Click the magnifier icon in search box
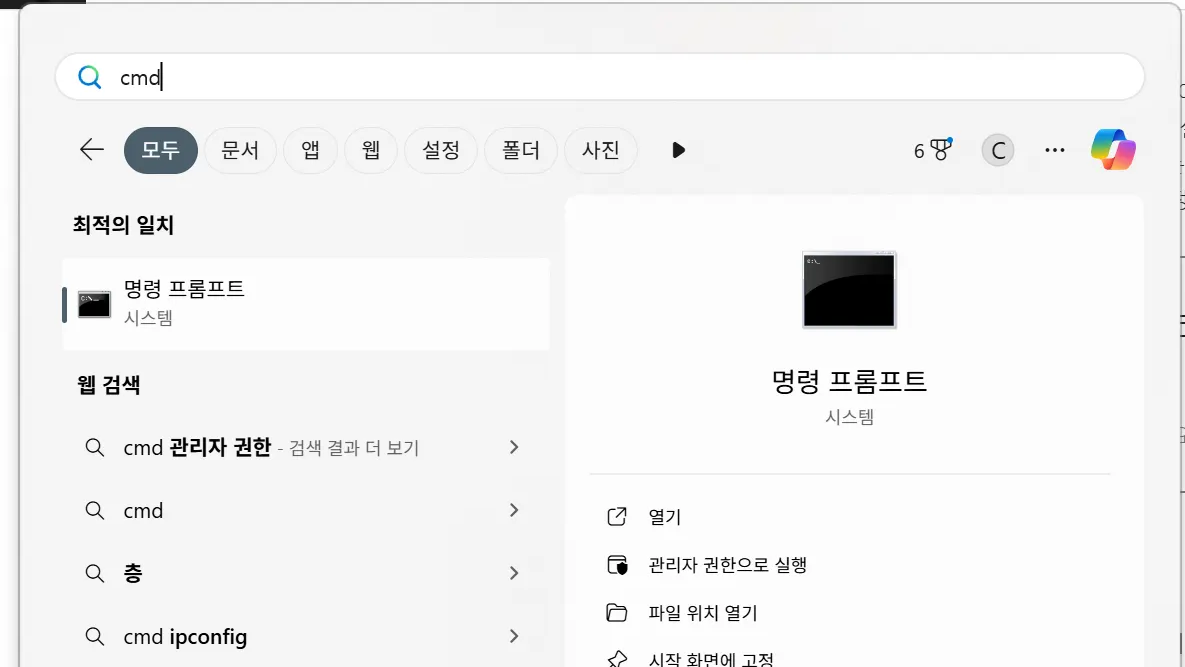 click(x=90, y=77)
